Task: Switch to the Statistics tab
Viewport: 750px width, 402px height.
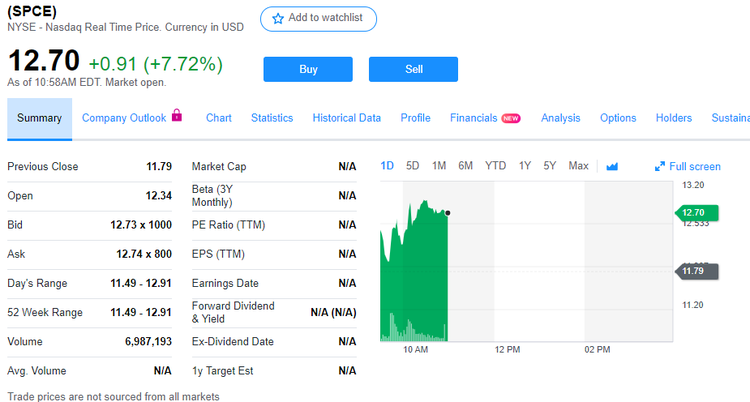Action: (272, 118)
